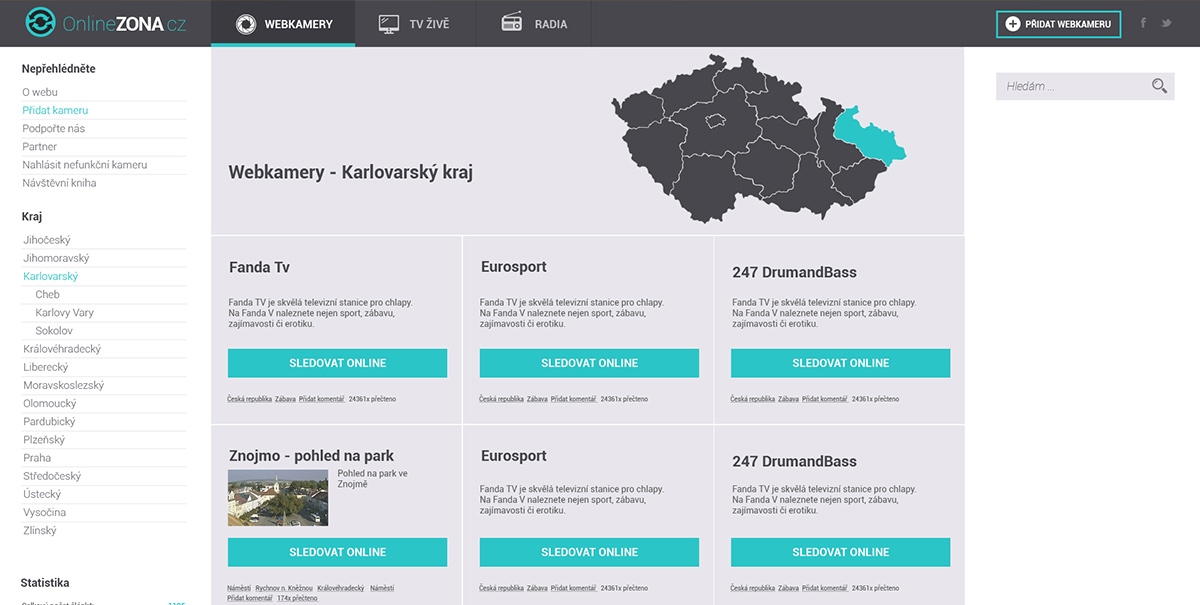Click Sledovat Online under bottom Eurosport
Image resolution: width=1200 pixels, height=605 pixels.
[589, 552]
